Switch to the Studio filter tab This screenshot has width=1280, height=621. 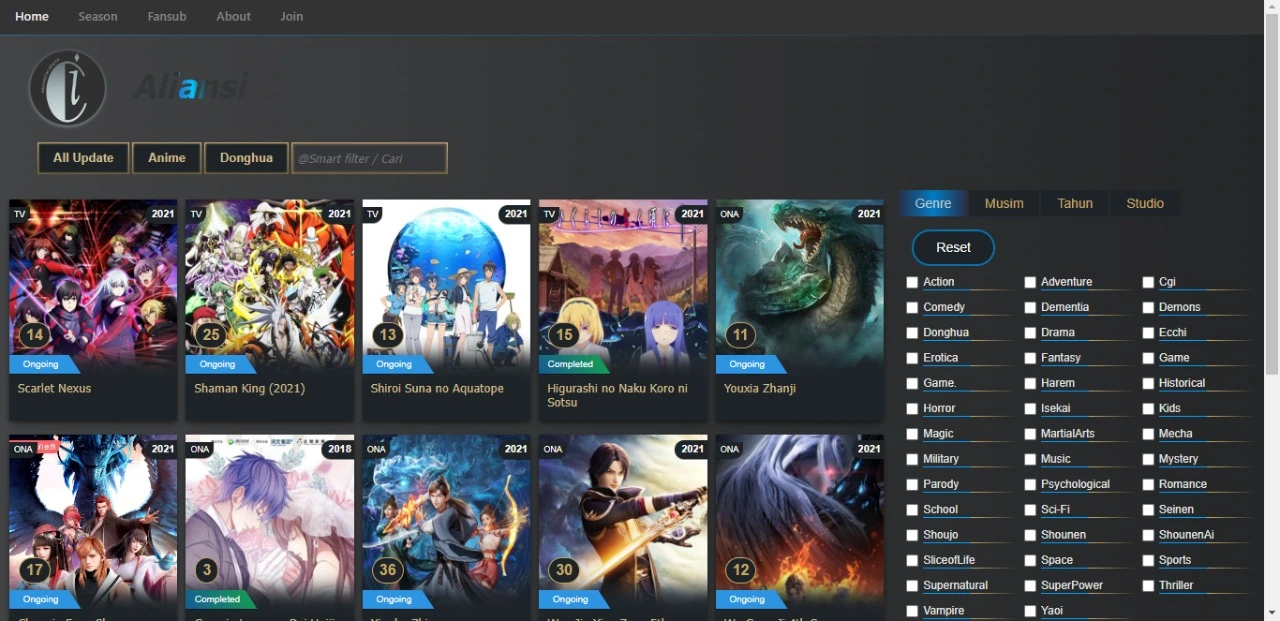coord(1144,203)
